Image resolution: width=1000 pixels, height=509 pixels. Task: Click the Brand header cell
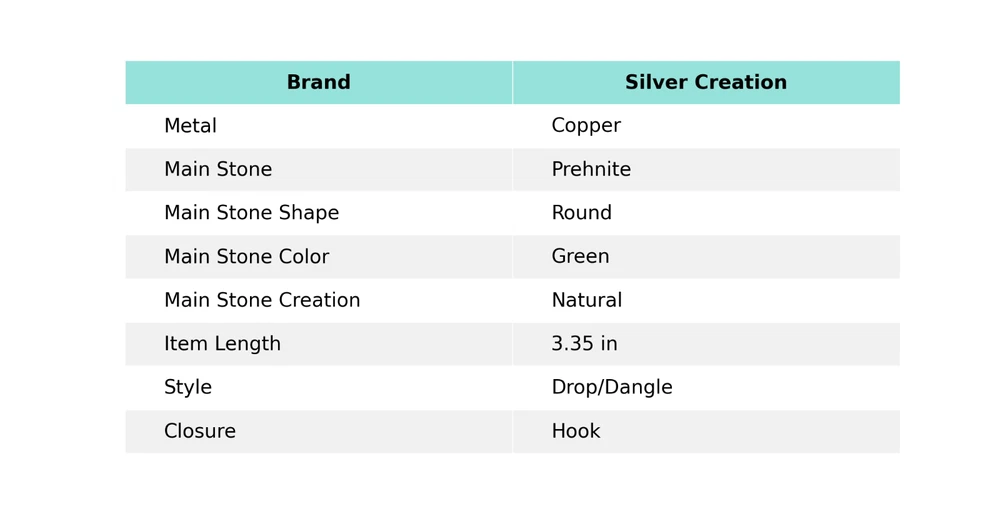point(318,83)
